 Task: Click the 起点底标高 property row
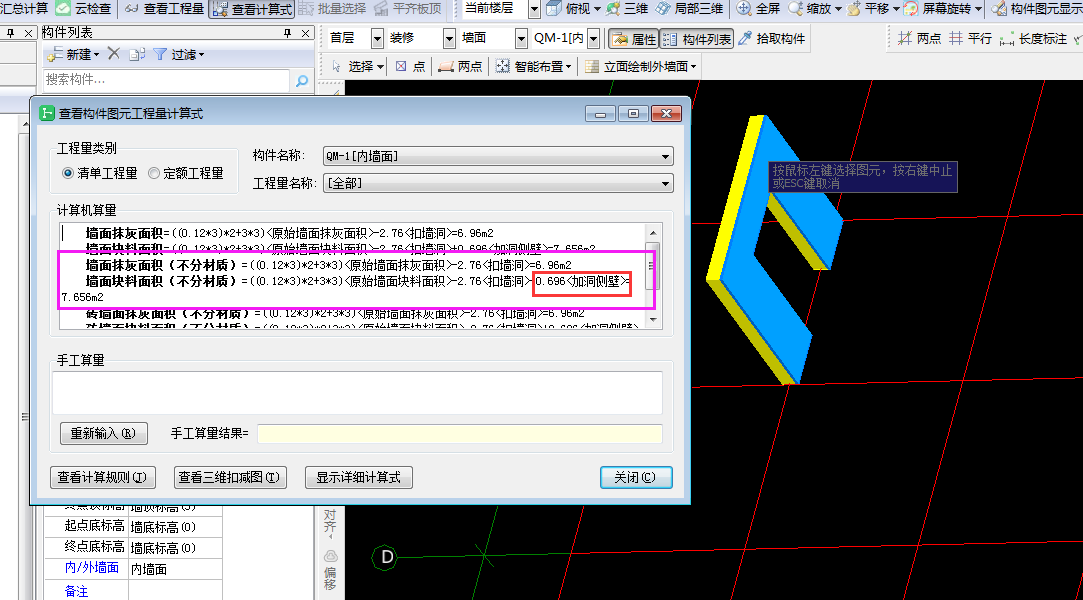coord(133,527)
